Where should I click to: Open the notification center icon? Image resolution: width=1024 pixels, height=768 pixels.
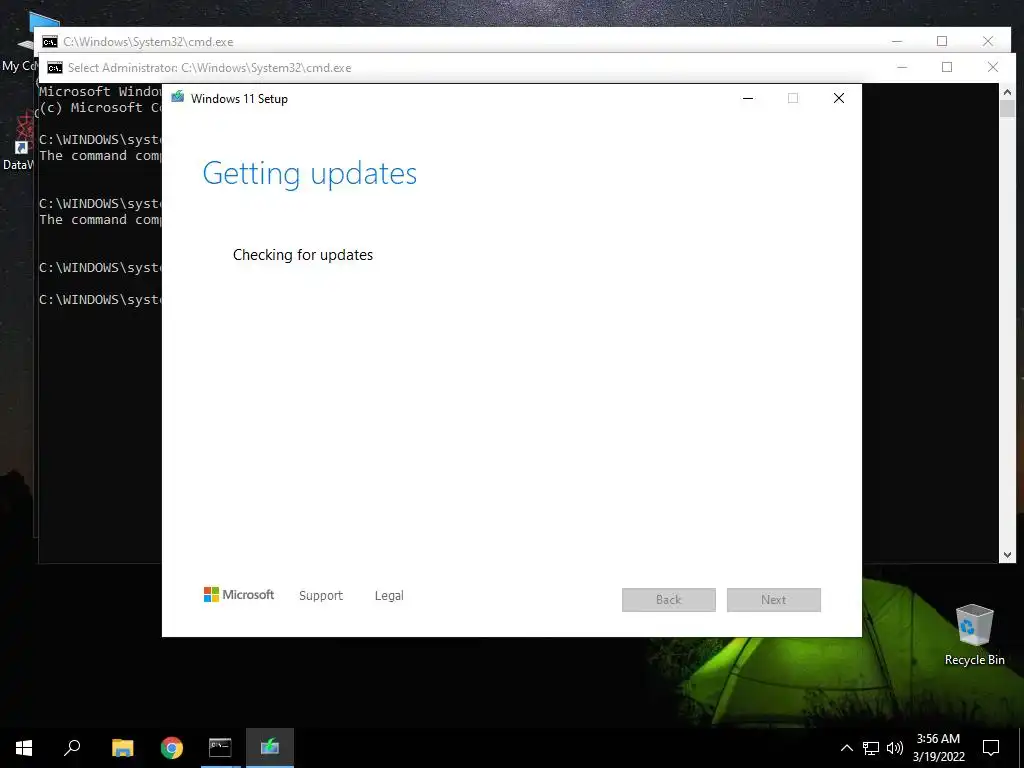click(991, 748)
